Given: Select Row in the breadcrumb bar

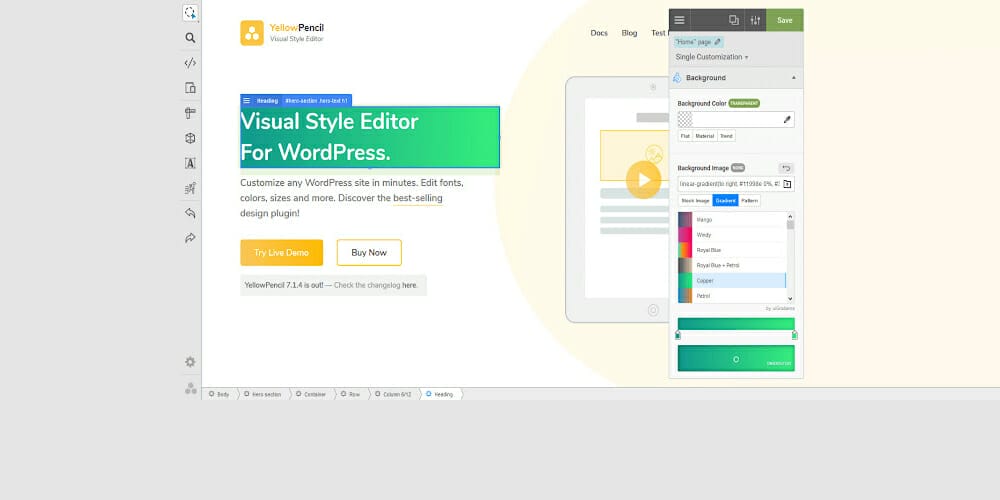Looking at the screenshot, I should [351, 394].
